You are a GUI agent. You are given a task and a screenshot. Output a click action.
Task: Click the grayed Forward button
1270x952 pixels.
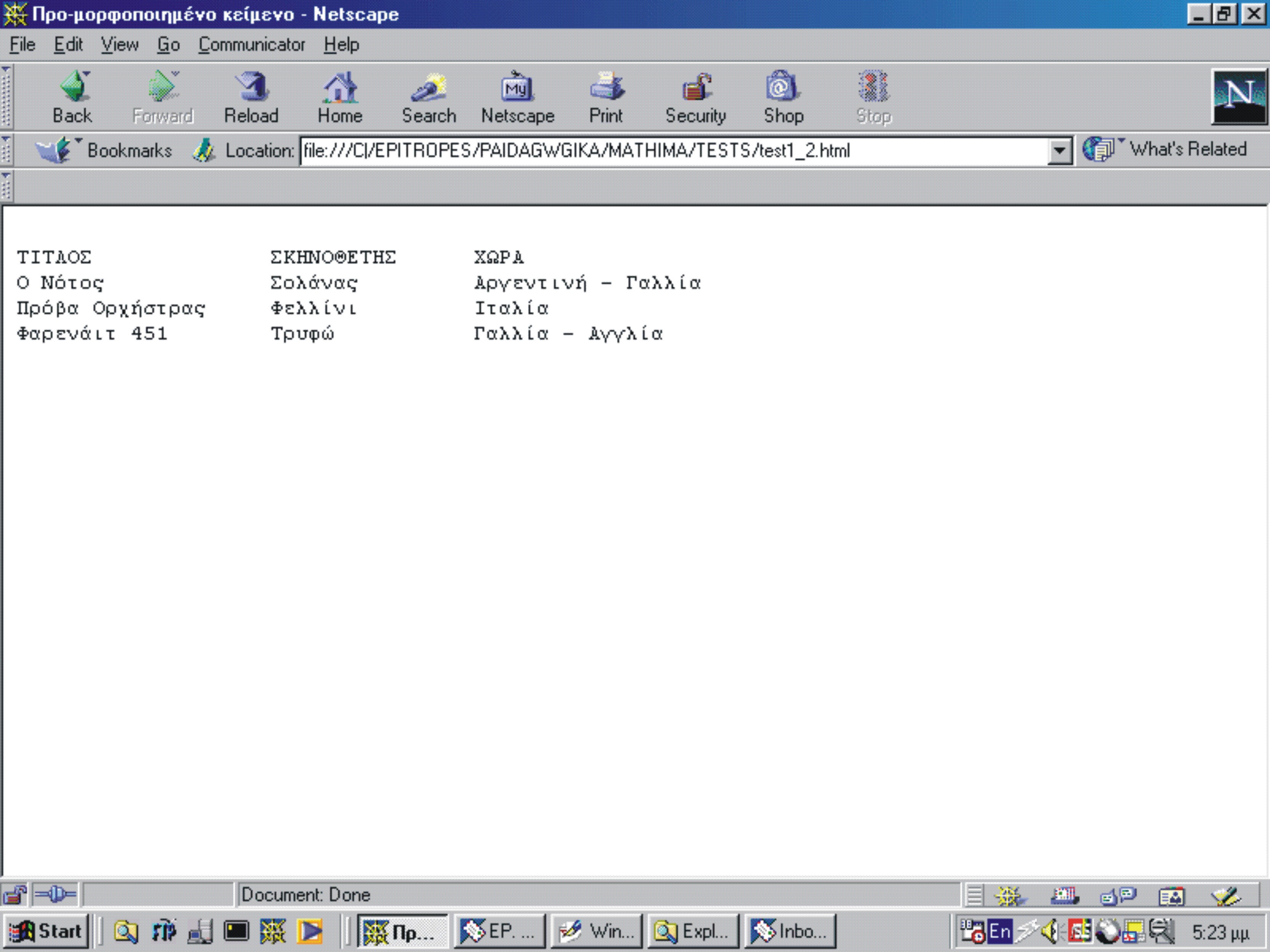click(163, 98)
